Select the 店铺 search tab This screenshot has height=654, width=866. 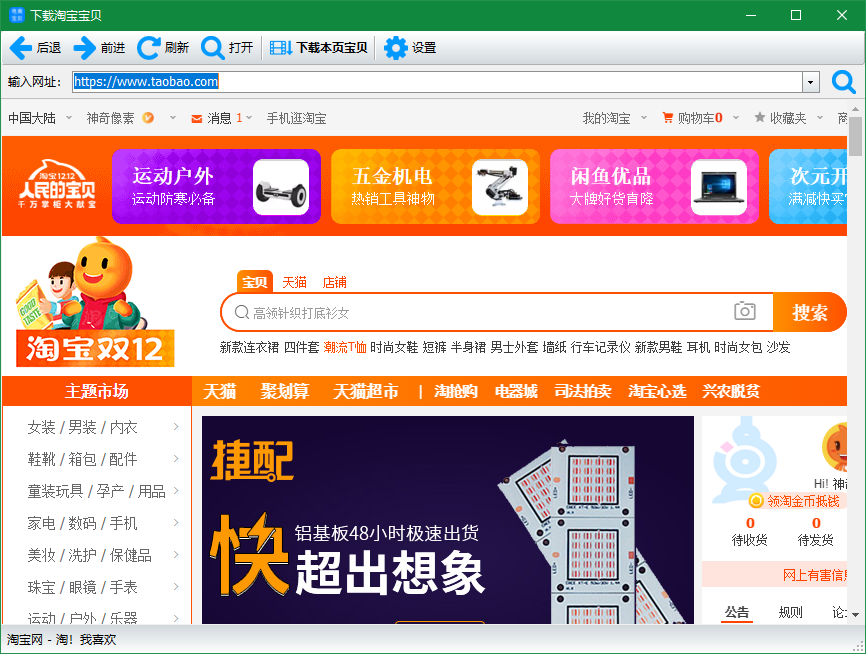click(335, 283)
